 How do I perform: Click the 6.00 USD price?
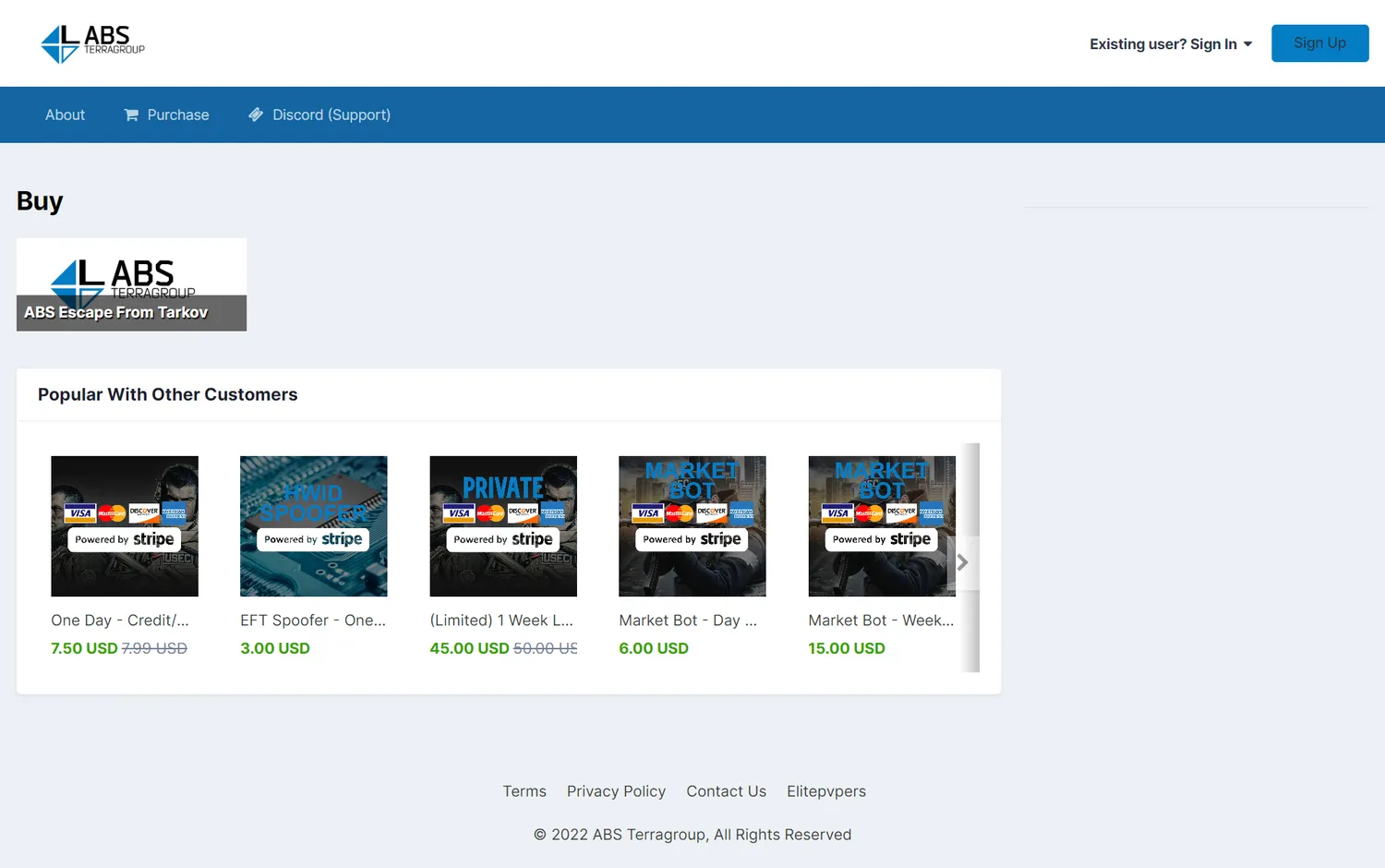click(x=654, y=648)
